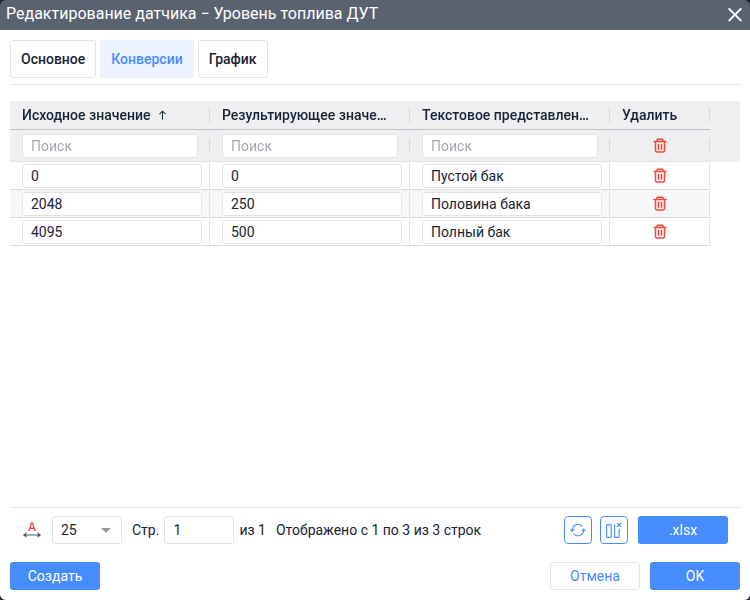This screenshot has width=750, height=600.
Task: Focus the source value field containing 2048
Action: tap(112, 204)
